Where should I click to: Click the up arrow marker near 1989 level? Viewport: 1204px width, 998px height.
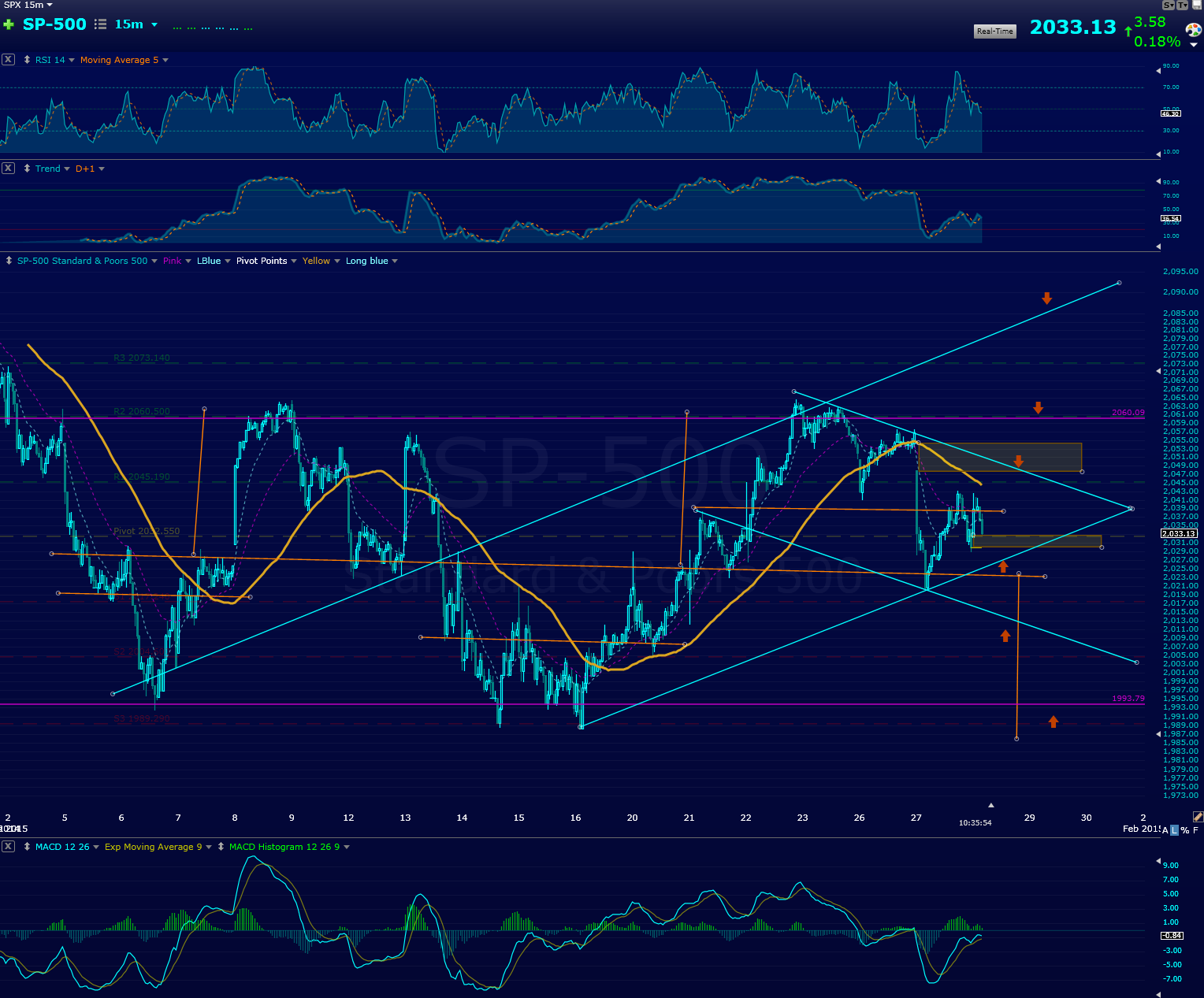(1053, 721)
